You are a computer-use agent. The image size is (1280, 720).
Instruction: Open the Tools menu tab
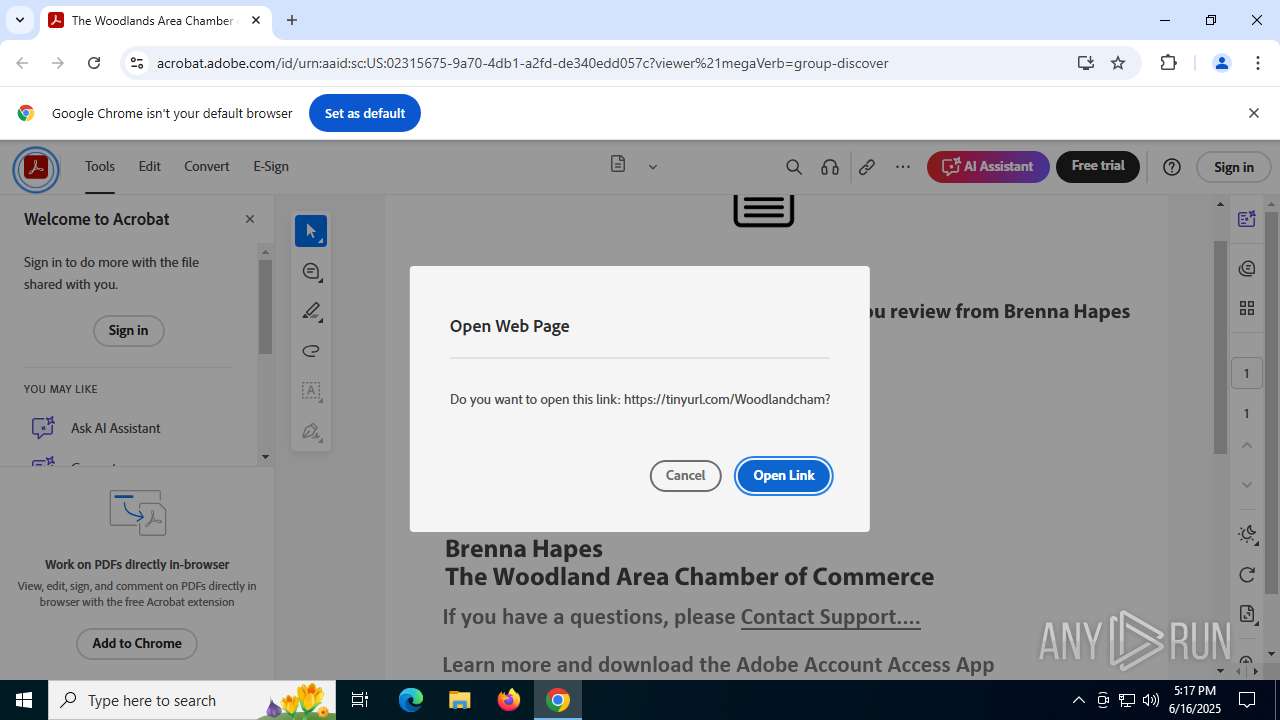100,166
